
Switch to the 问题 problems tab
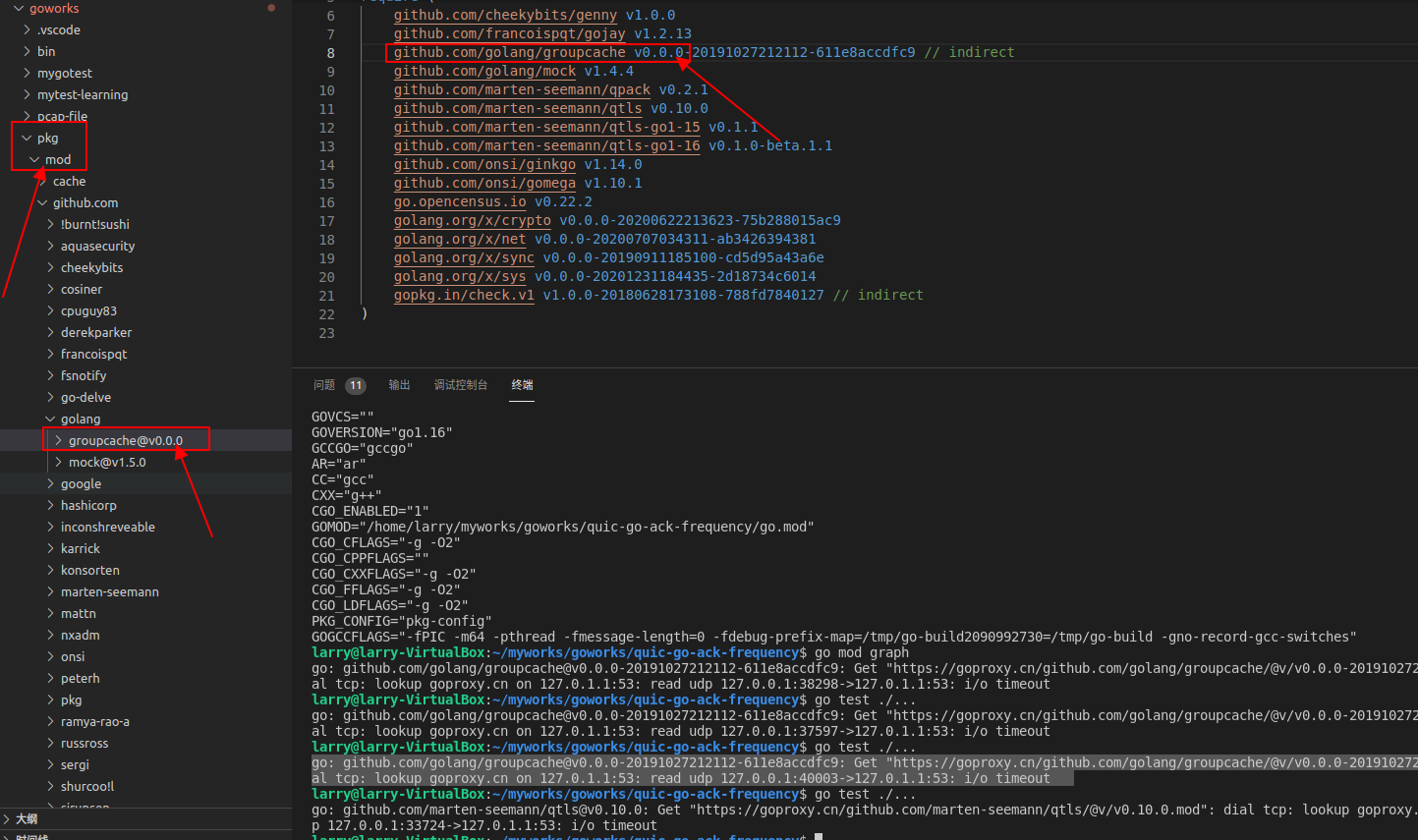pyautogui.click(x=323, y=384)
